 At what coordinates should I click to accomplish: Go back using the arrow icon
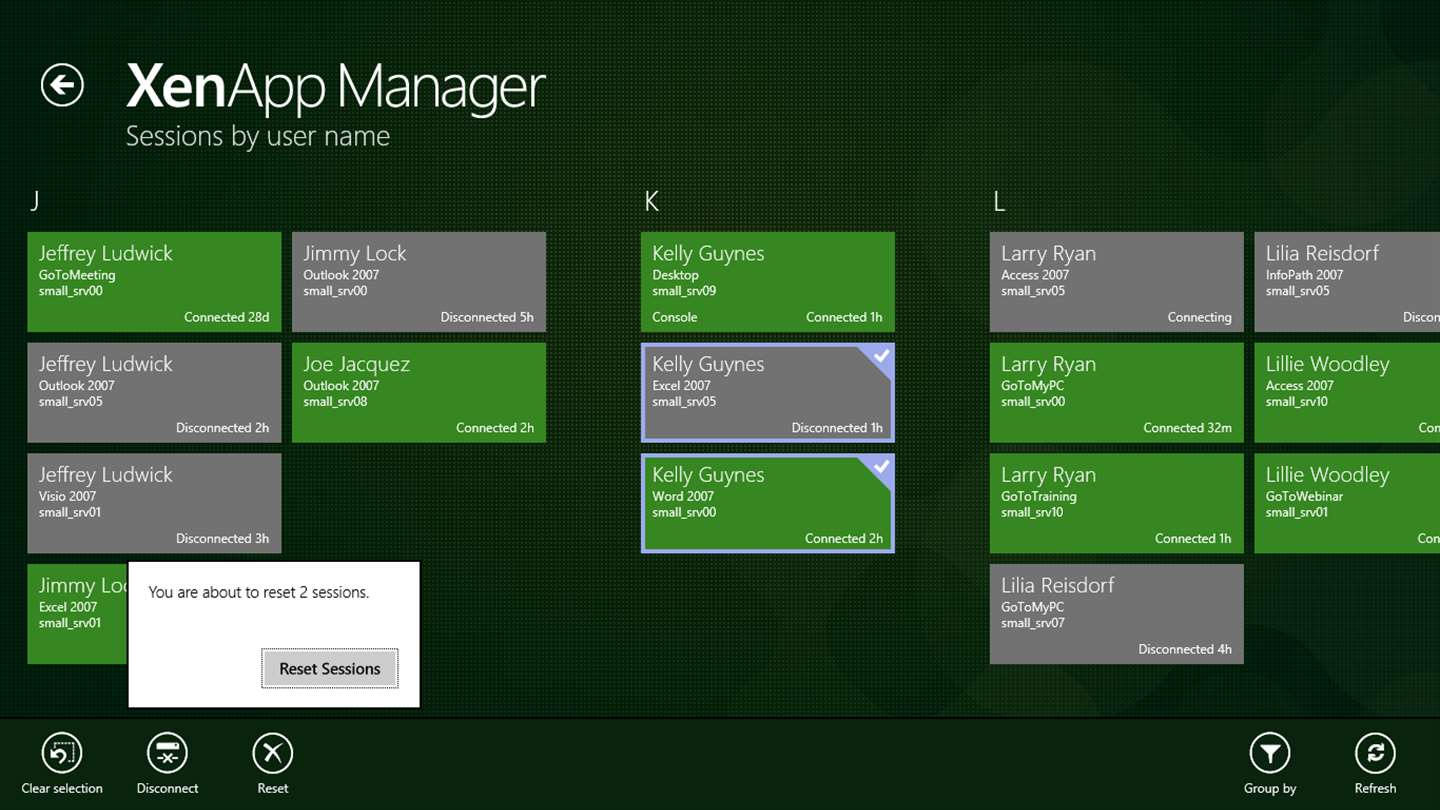[62, 85]
